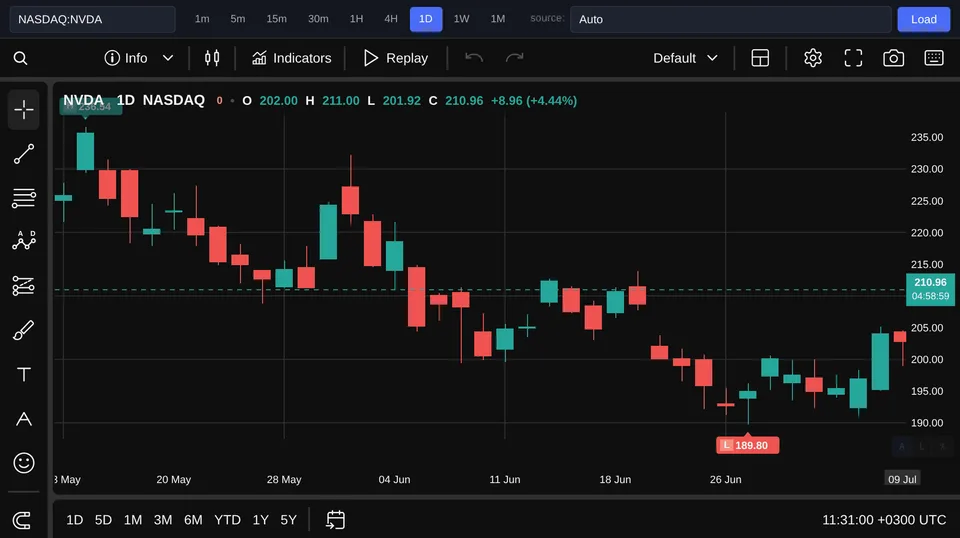Click the 210.96 current price label
960x538 pixels.
[x=930, y=289]
